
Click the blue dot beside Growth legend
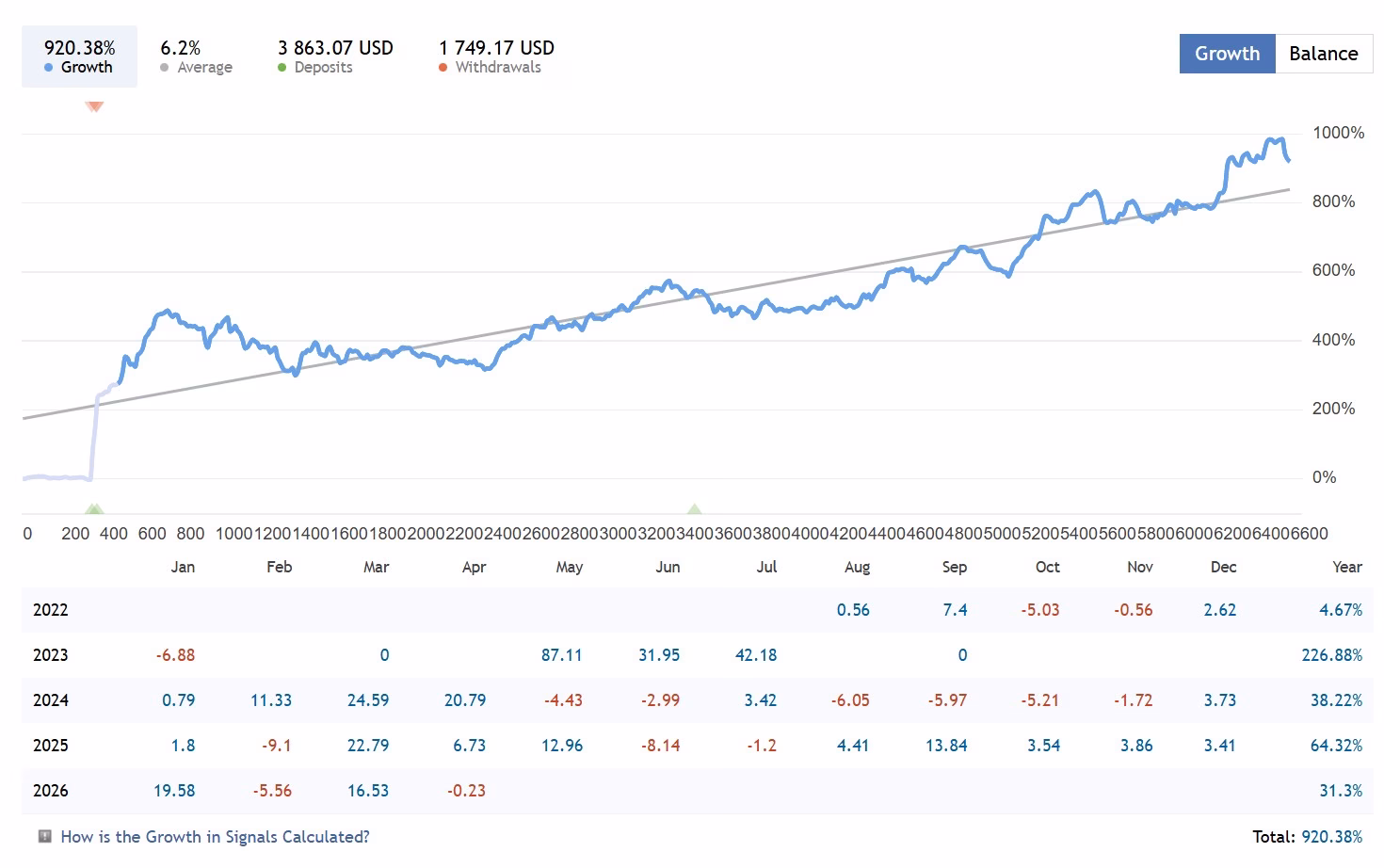48,68
